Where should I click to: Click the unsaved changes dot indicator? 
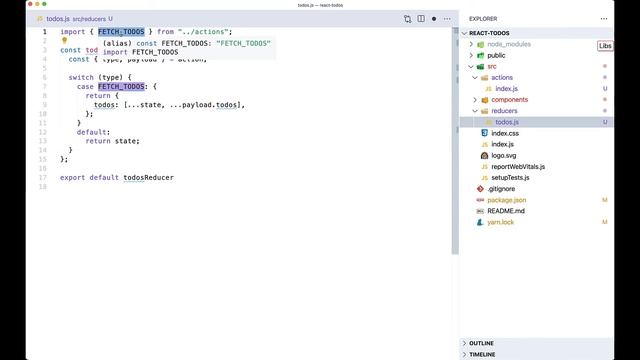(x=434, y=19)
